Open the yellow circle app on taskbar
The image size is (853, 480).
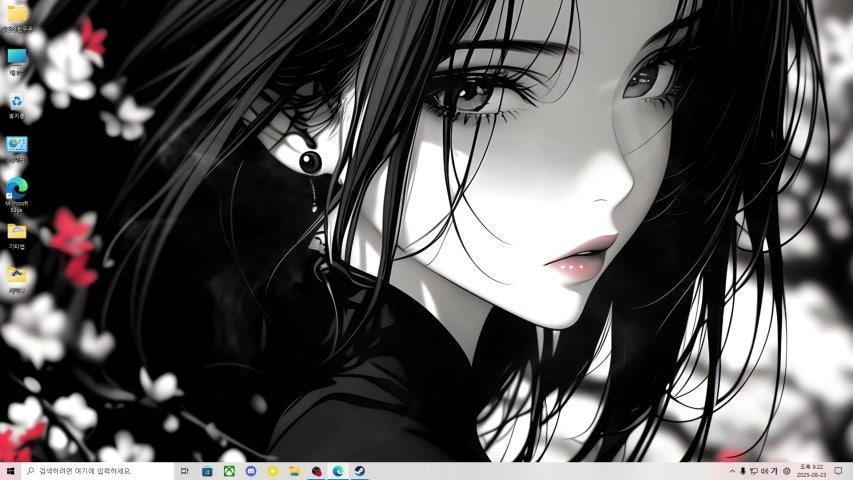(273, 471)
